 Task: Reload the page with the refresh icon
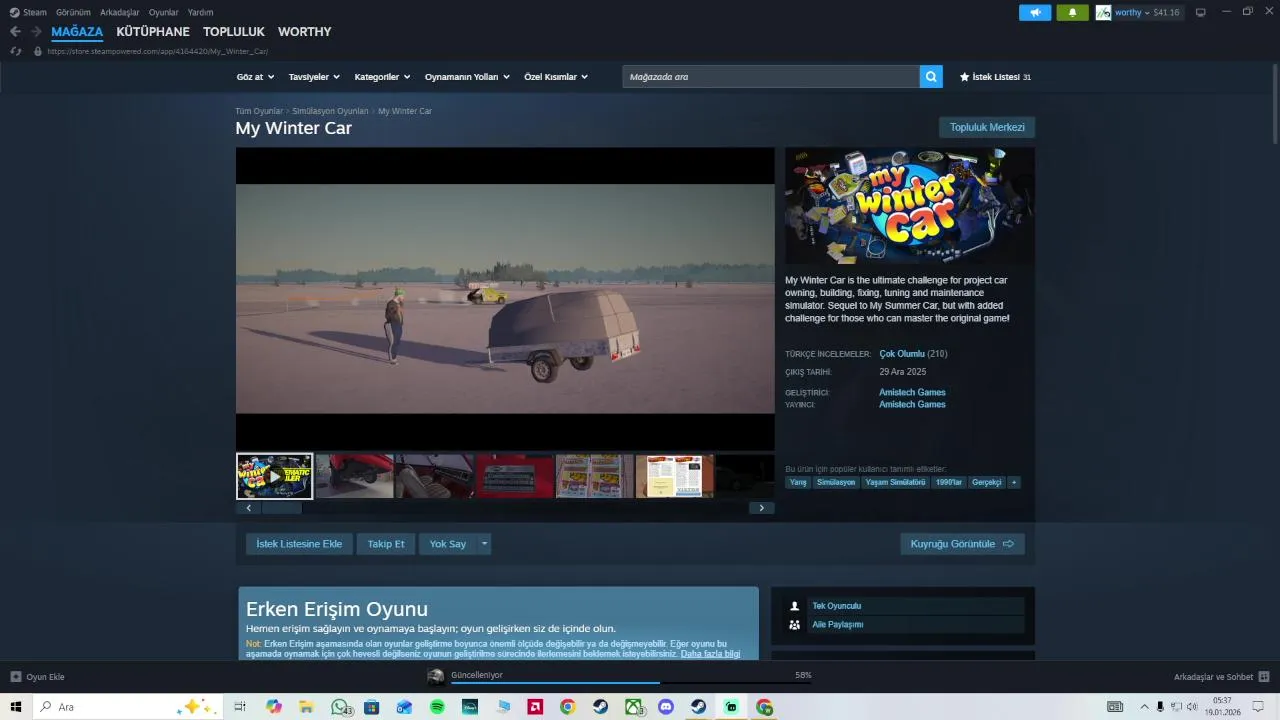click(15, 51)
